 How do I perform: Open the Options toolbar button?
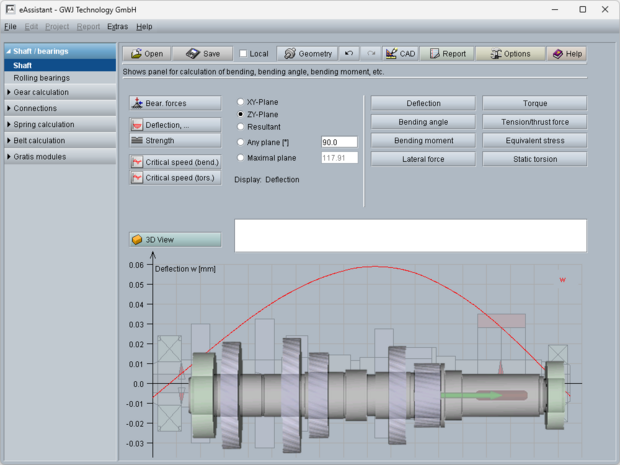point(510,54)
